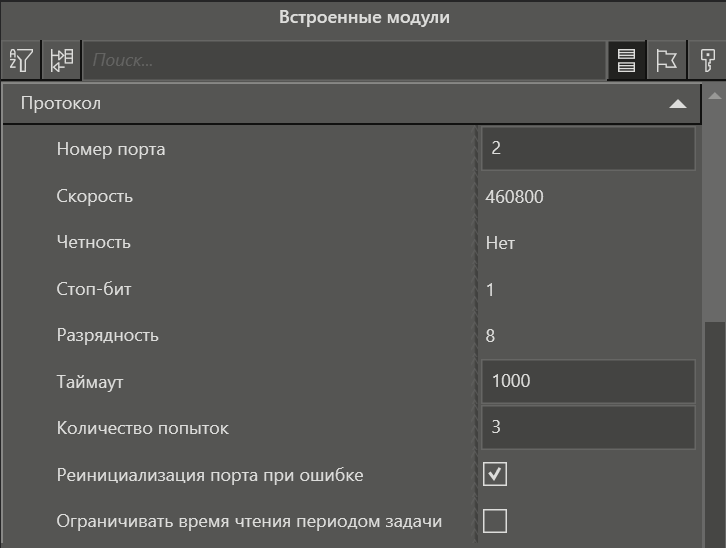Focus the Поиск search field
This screenshot has height=548, width=726.
(344, 61)
